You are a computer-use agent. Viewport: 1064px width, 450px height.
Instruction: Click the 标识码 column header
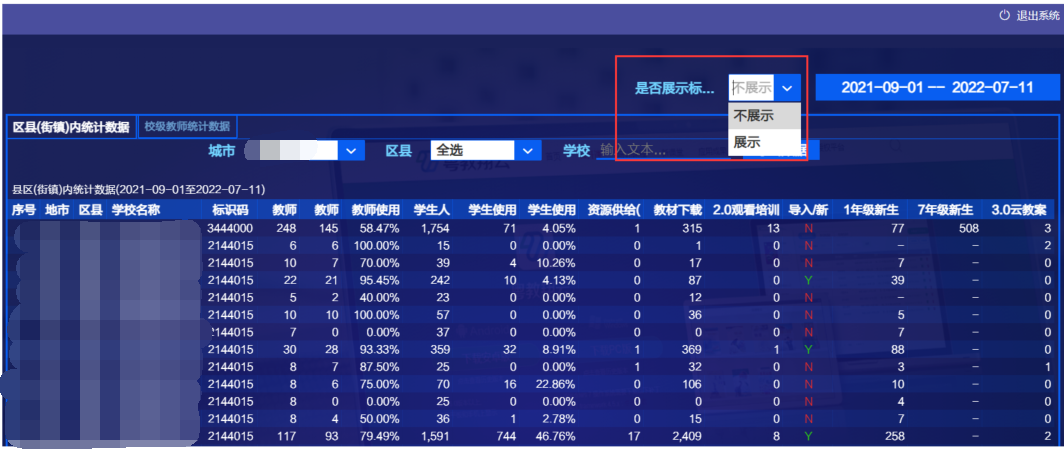(230, 210)
